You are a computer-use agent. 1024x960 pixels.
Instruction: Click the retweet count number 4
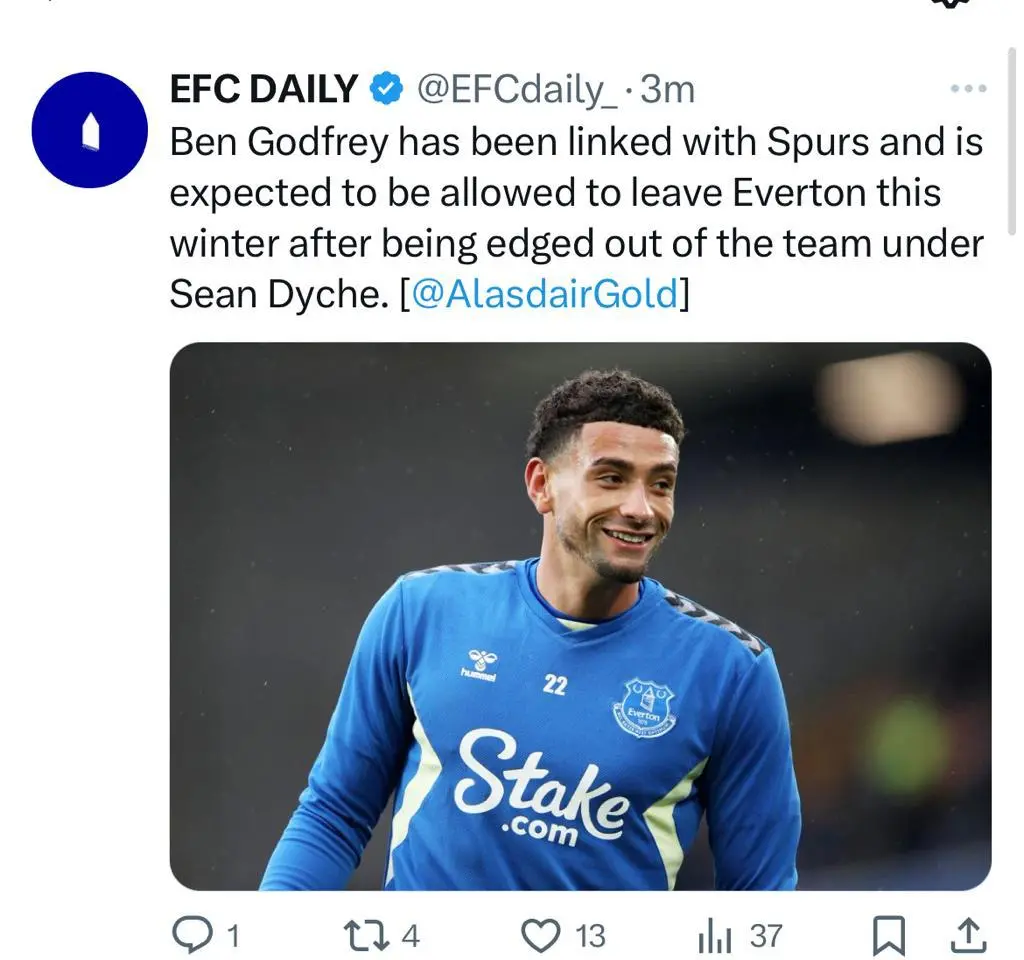410,936
